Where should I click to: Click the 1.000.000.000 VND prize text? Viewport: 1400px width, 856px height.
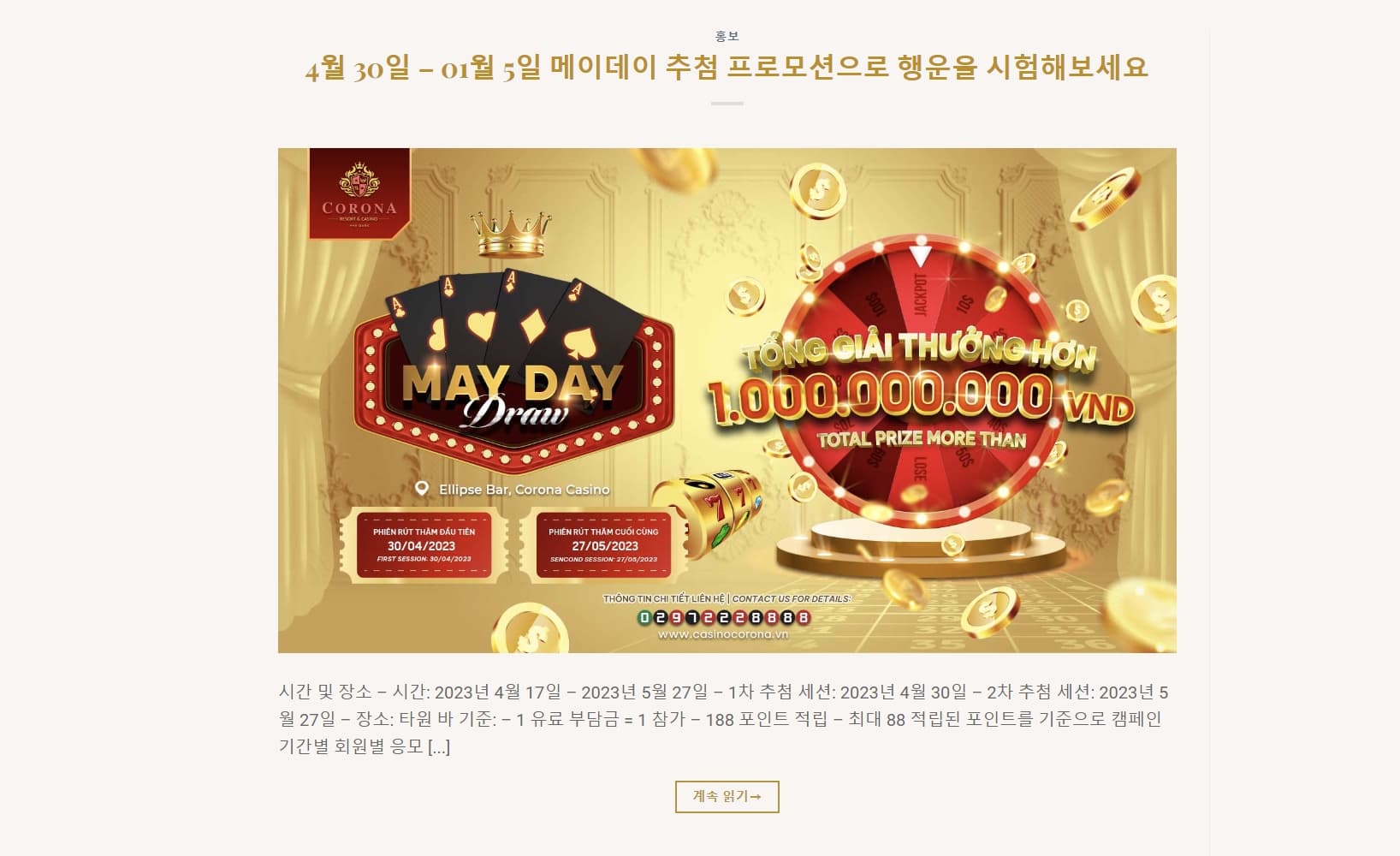pos(920,399)
